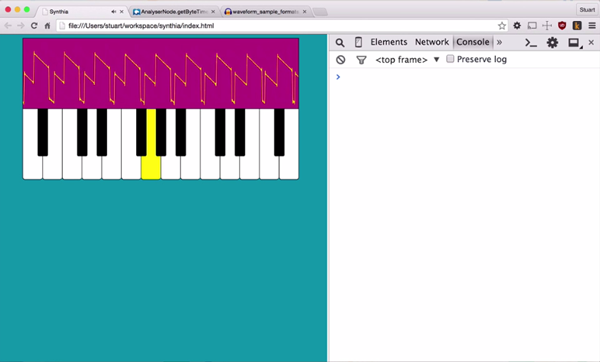Open a new browser tab
This screenshot has height=362, width=600.
320,12
